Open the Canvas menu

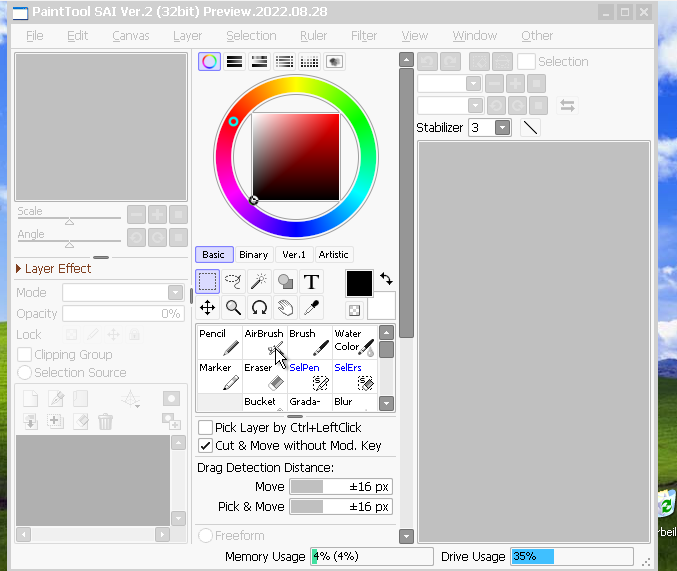tap(131, 36)
